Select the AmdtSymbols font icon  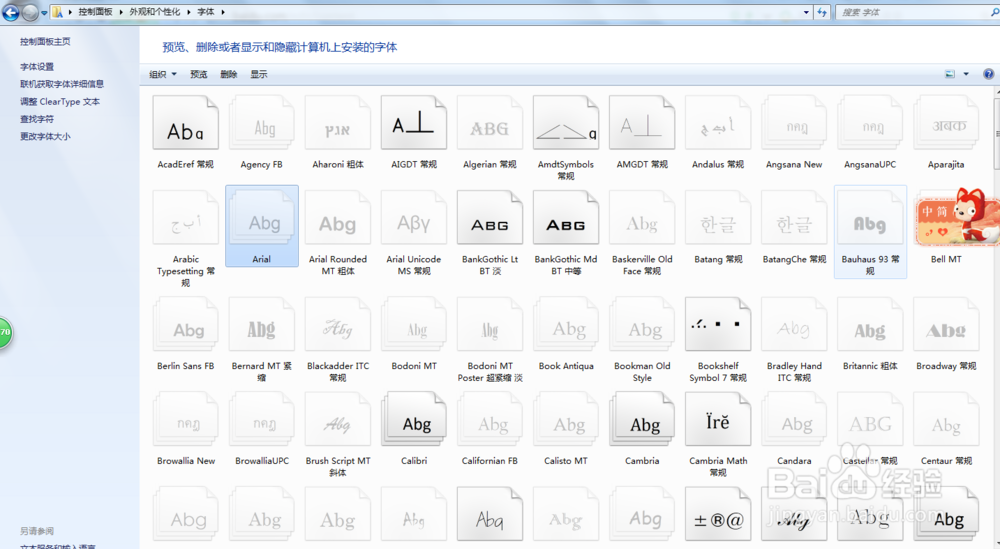tap(566, 123)
